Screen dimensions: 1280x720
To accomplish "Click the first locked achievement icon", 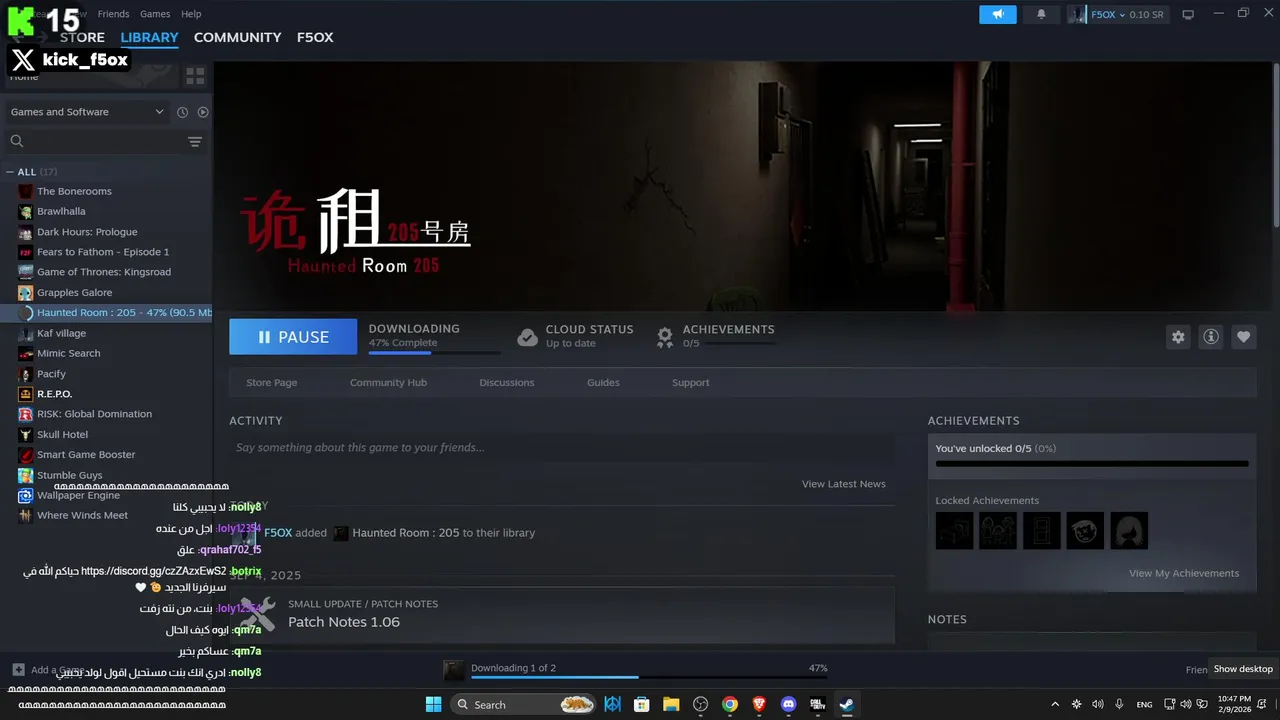I will tap(954, 531).
